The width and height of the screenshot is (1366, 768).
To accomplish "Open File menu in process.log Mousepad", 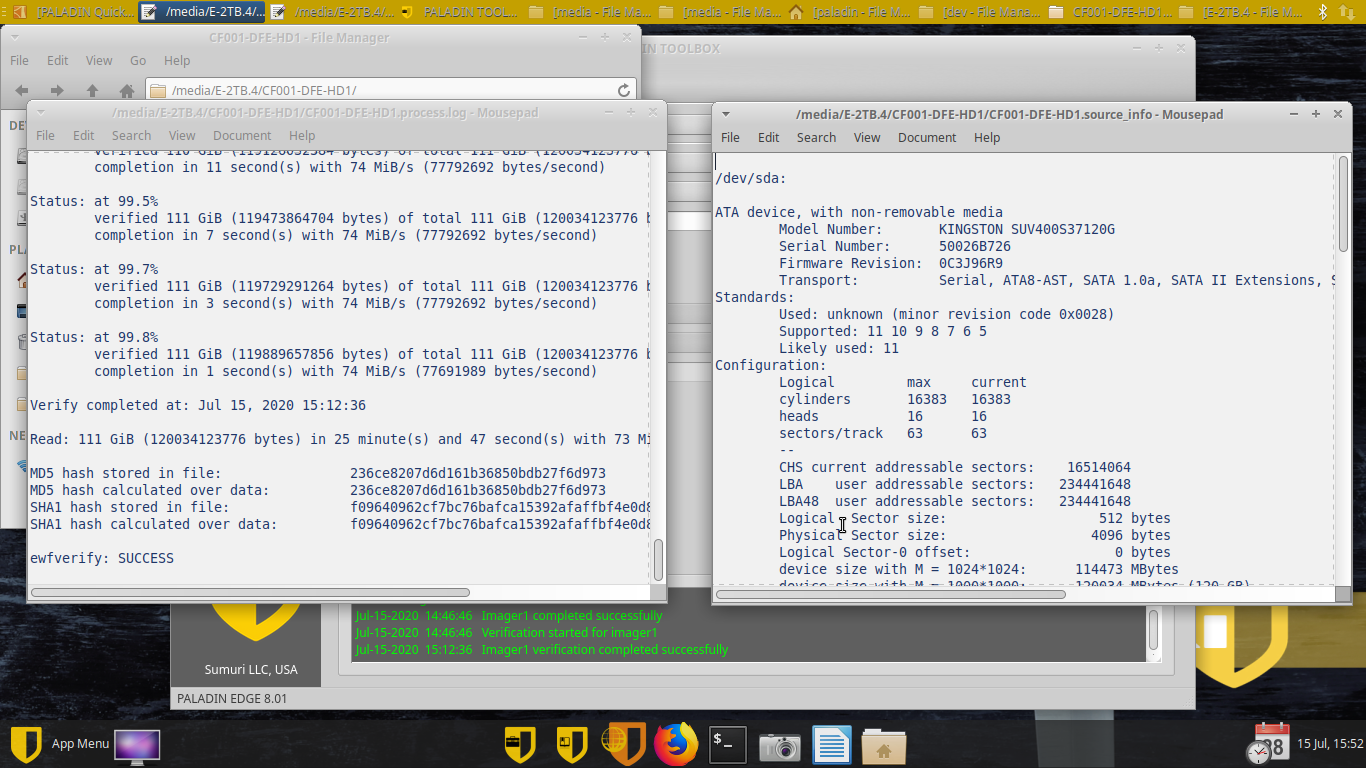I will pyautogui.click(x=45, y=135).
